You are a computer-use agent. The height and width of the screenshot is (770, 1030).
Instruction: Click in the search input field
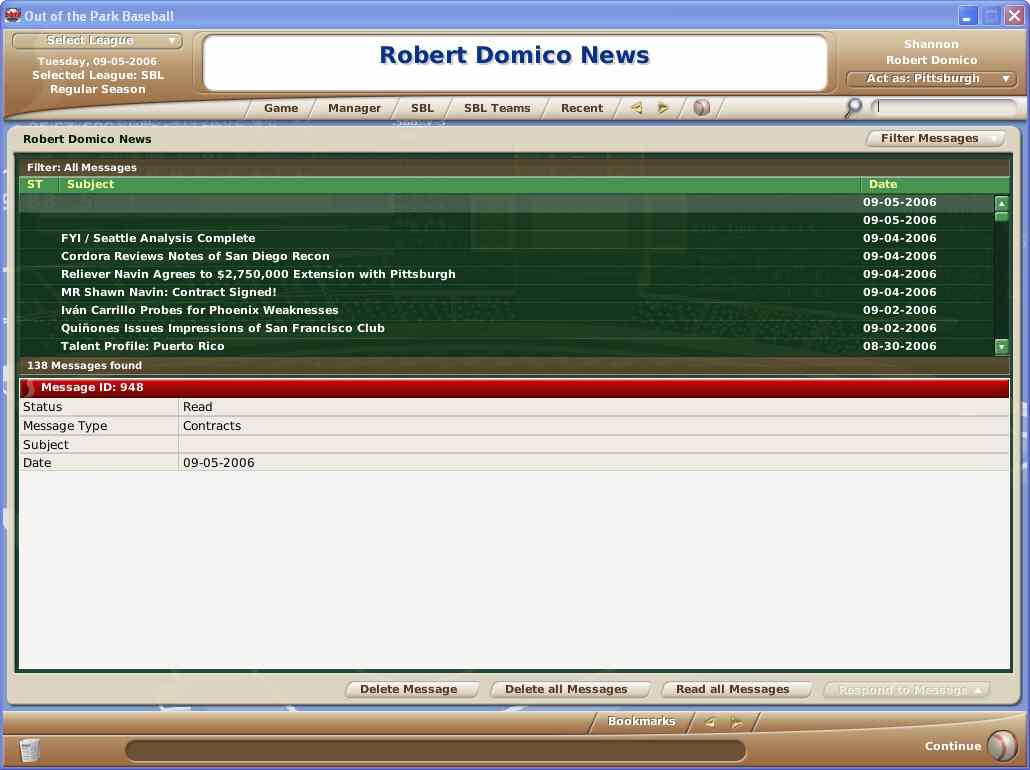(945, 108)
